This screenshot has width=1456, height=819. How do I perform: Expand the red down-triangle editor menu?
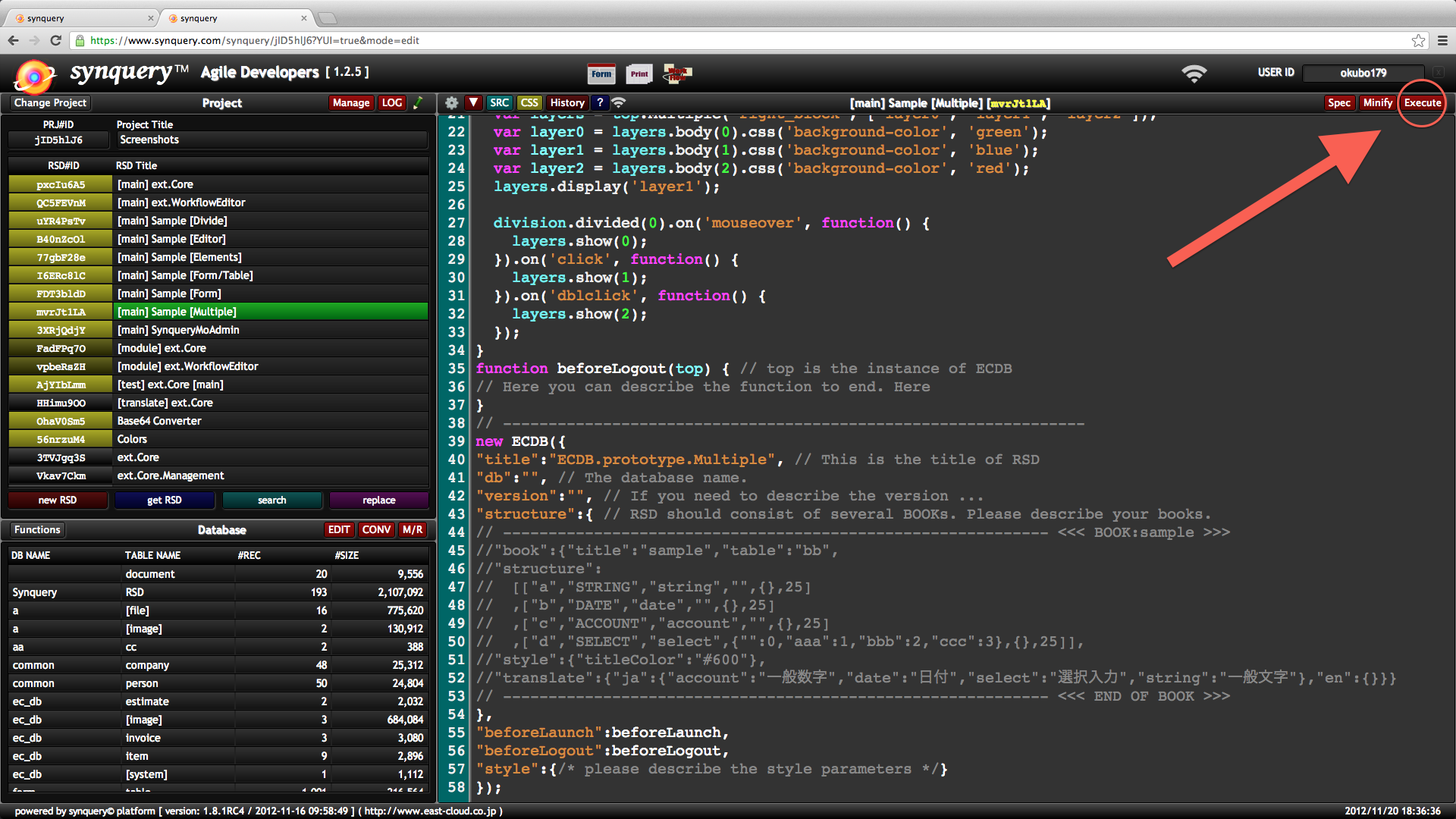pyautogui.click(x=473, y=102)
